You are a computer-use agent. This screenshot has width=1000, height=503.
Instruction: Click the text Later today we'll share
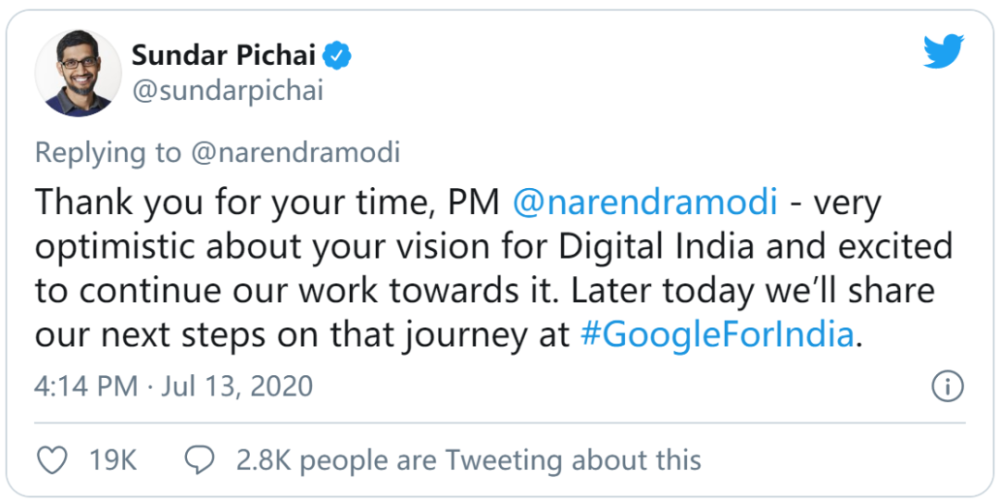(753, 291)
